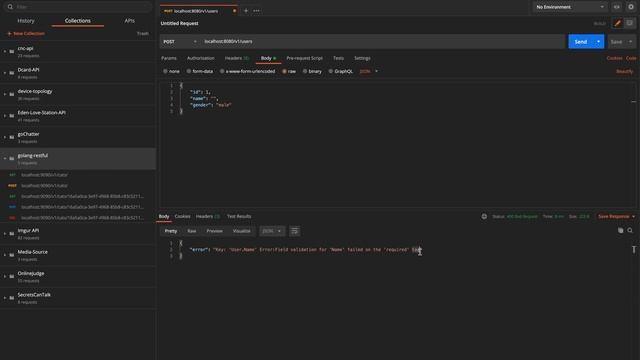Select the raw body type radio
The image size is (640, 360).
284,71
